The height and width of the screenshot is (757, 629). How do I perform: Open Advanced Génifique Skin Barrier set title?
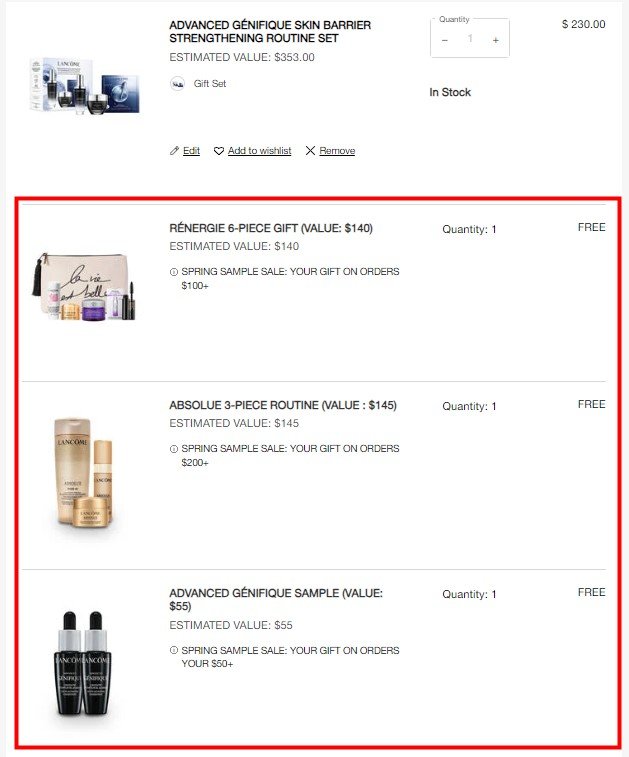[270, 31]
